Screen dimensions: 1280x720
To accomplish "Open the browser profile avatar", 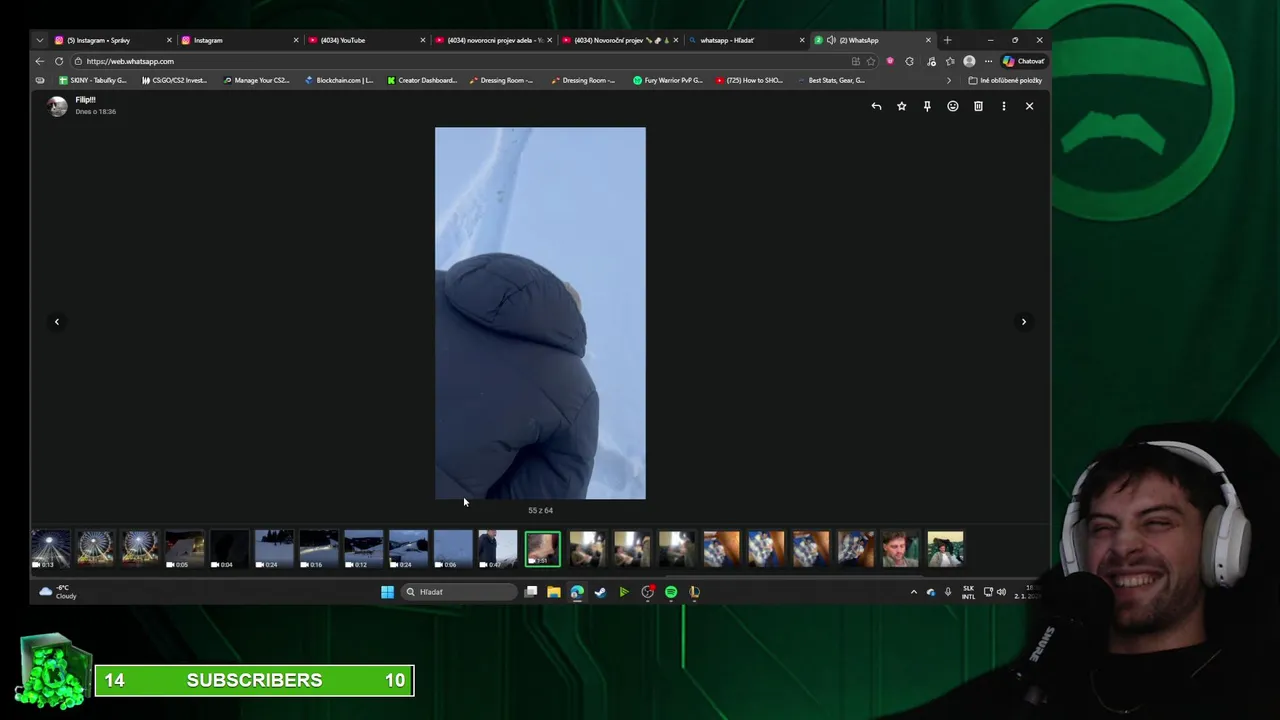I will (969, 61).
